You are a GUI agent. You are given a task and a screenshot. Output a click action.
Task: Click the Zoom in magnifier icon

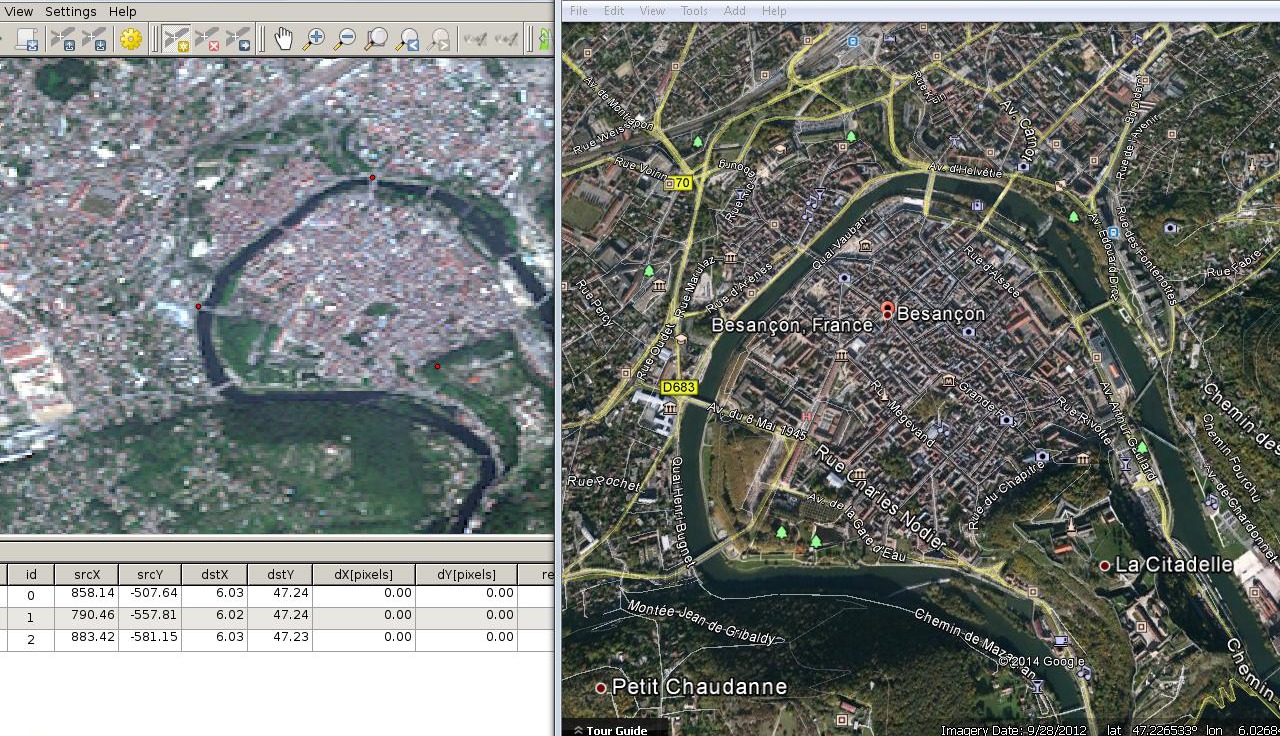tap(314, 40)
